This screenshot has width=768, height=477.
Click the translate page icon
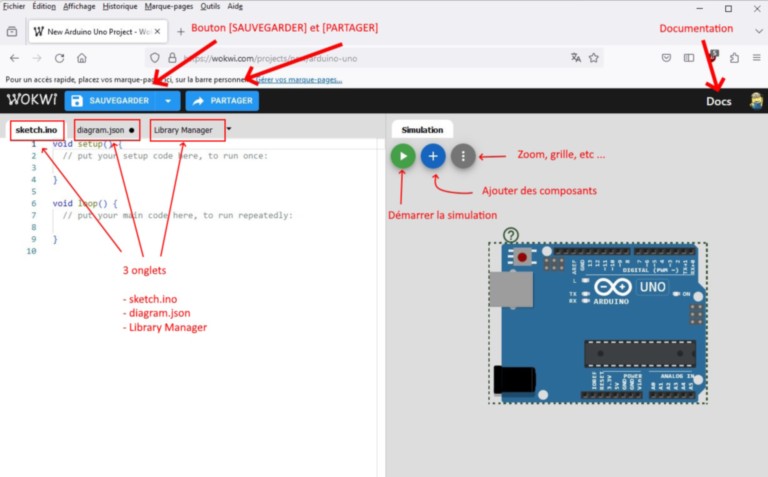point(576,58)
